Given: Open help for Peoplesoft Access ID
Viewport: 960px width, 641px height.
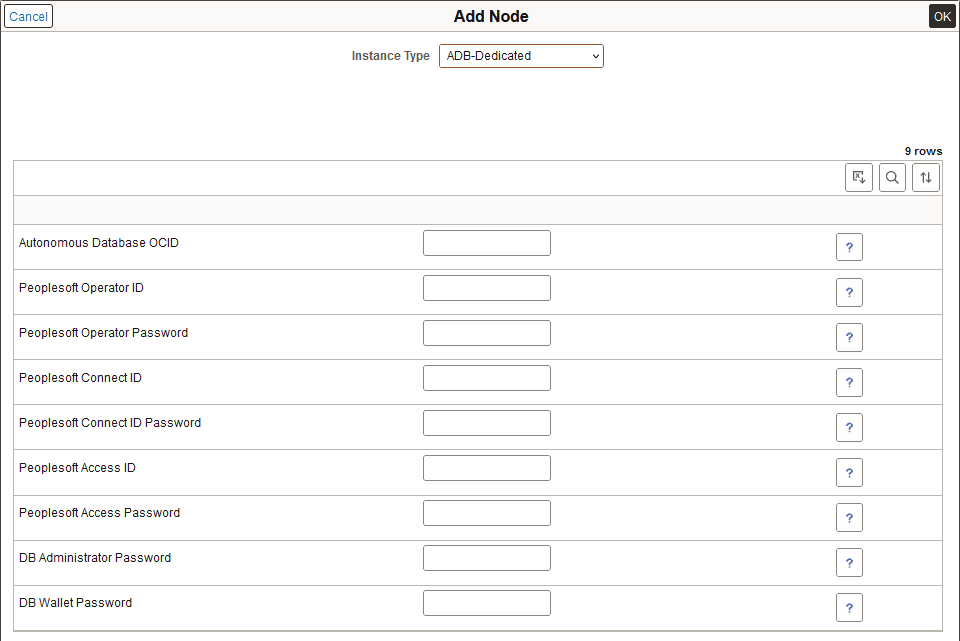Looking at the screenshot, I should (x=849, y=472).
